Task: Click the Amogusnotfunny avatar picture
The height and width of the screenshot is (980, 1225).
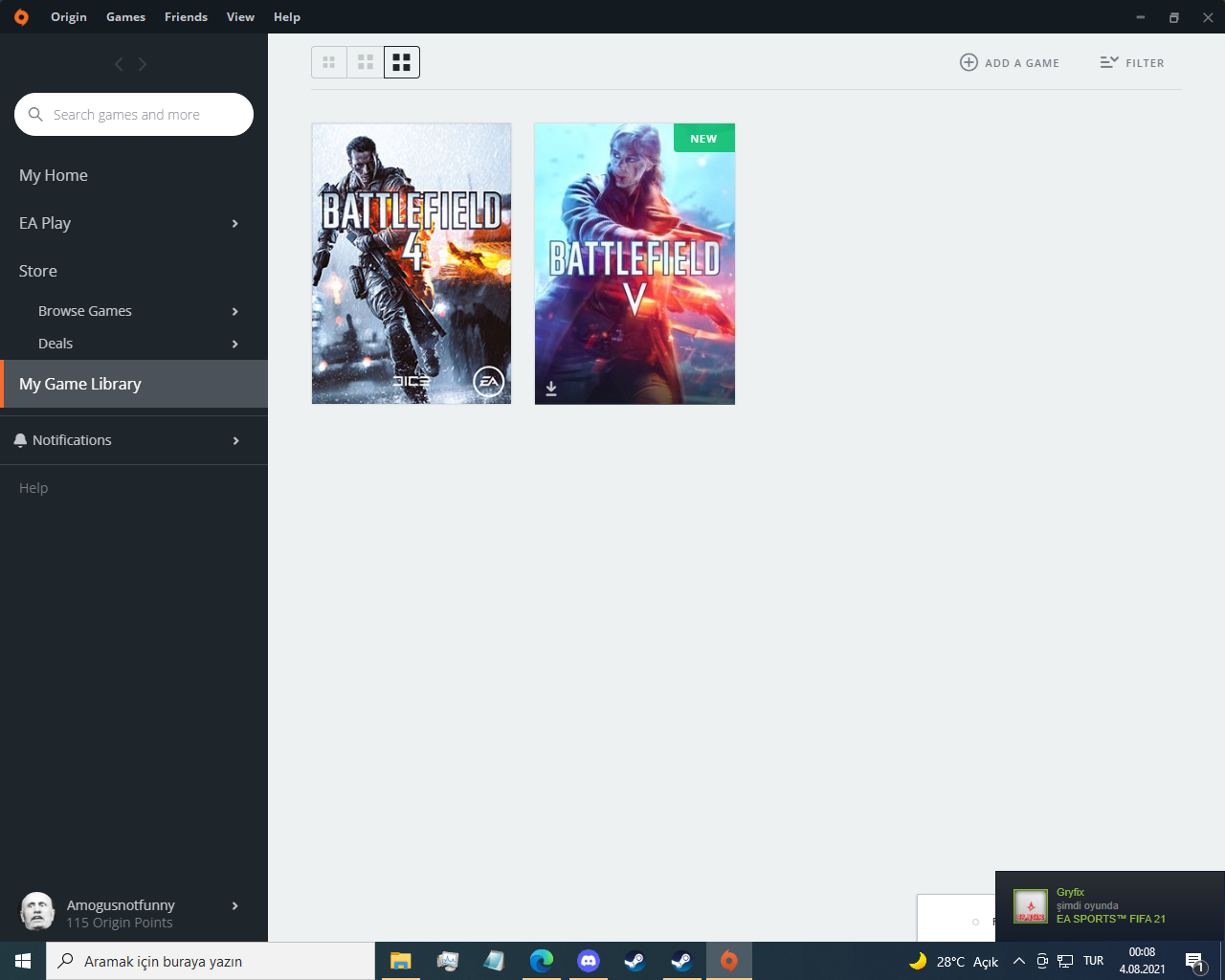Action: [37, 912]
